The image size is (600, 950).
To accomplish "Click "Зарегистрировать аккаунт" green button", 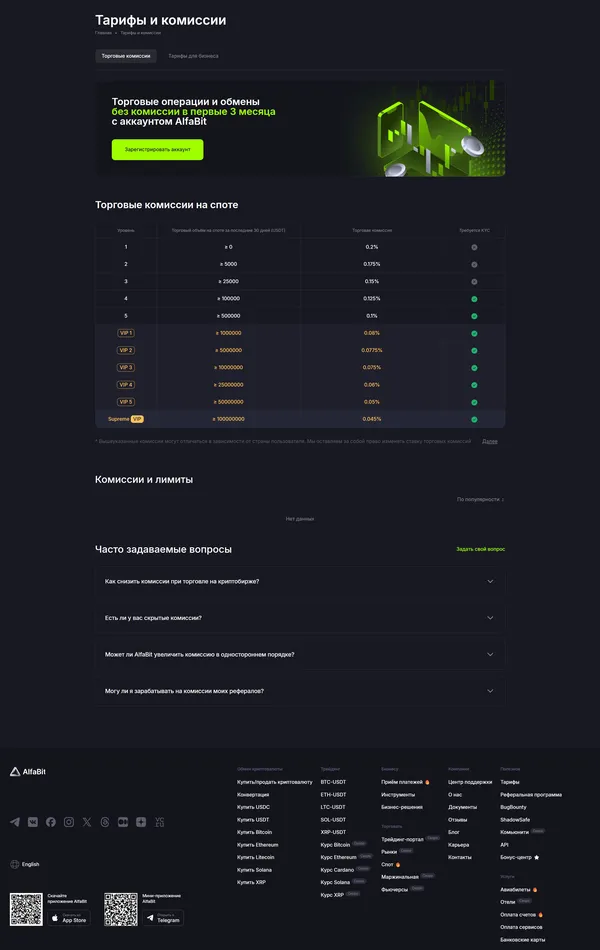I will pyautogui.click(x=157, y=149).
